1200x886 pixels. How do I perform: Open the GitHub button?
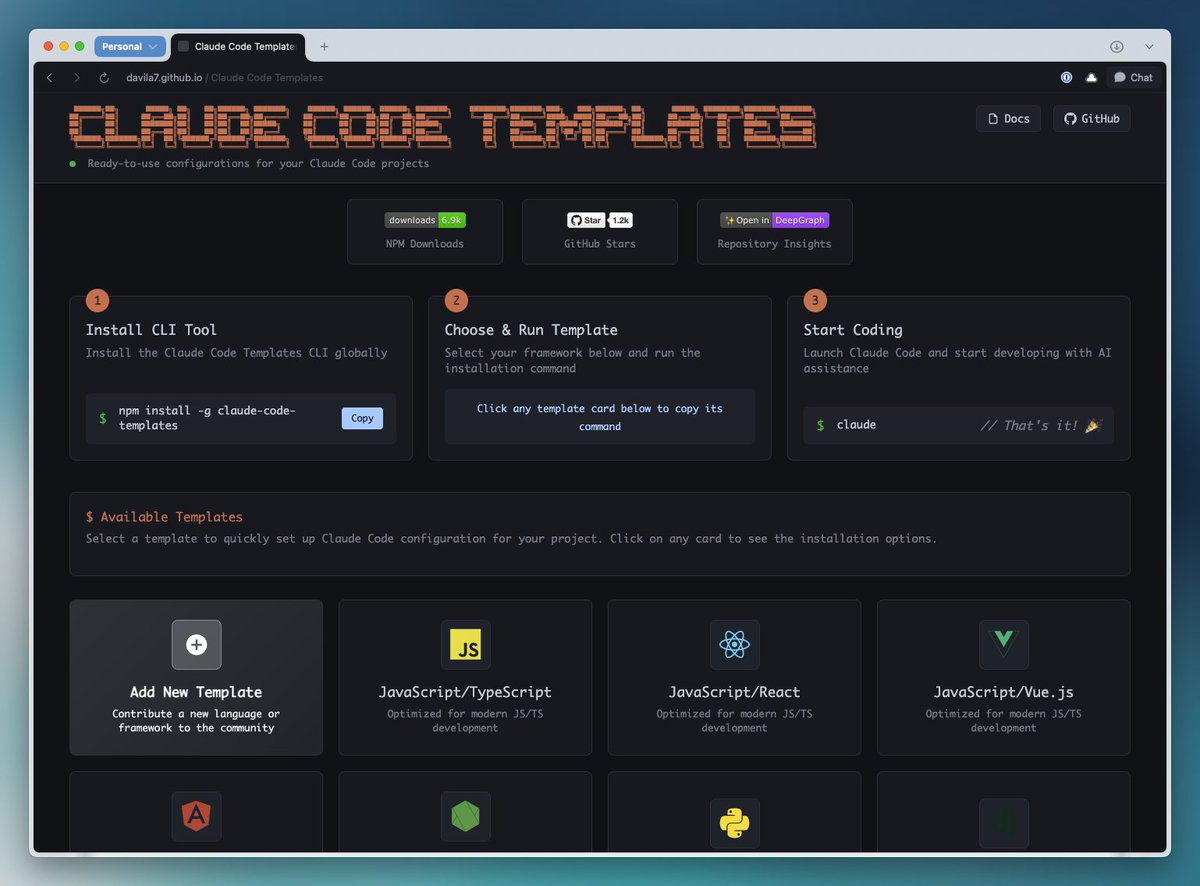(x=1091, y=118)
